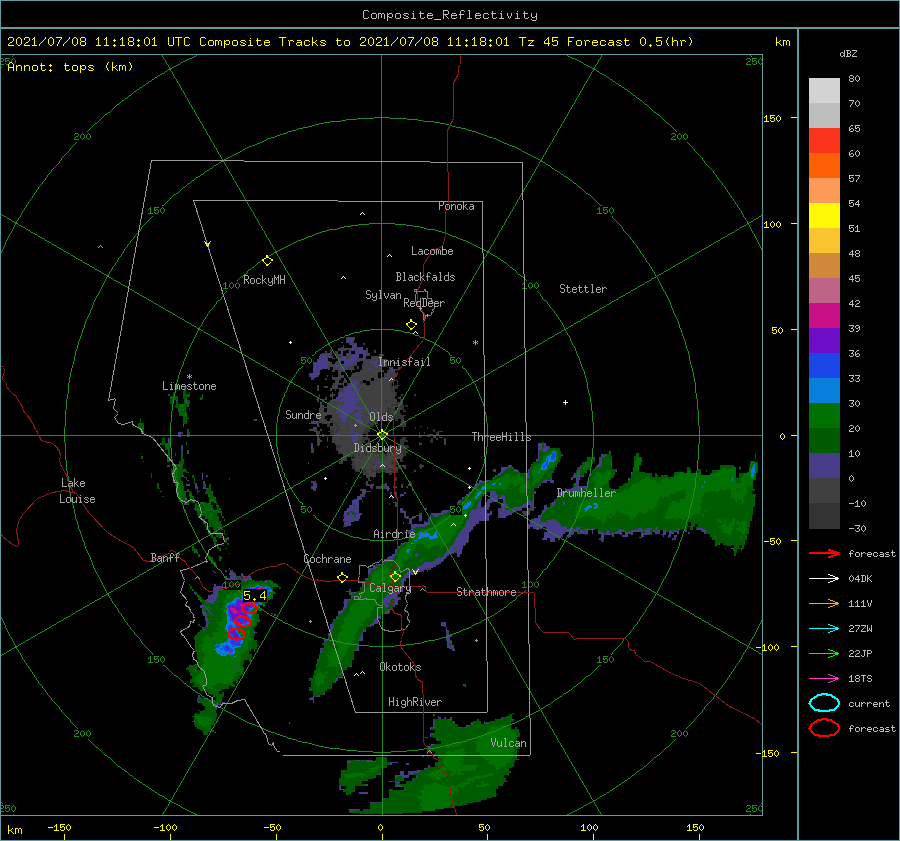
Task: Click the cyan current ellipse legend icon
Action: pyautogui.click(x=824, y=703)
